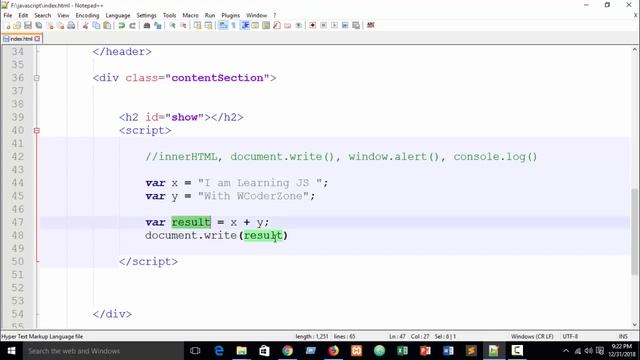Click the Cut scissors toolbar icon
The height and width of the screenshot is (360, 640).
pyautogui.click(x=85, y=25)
